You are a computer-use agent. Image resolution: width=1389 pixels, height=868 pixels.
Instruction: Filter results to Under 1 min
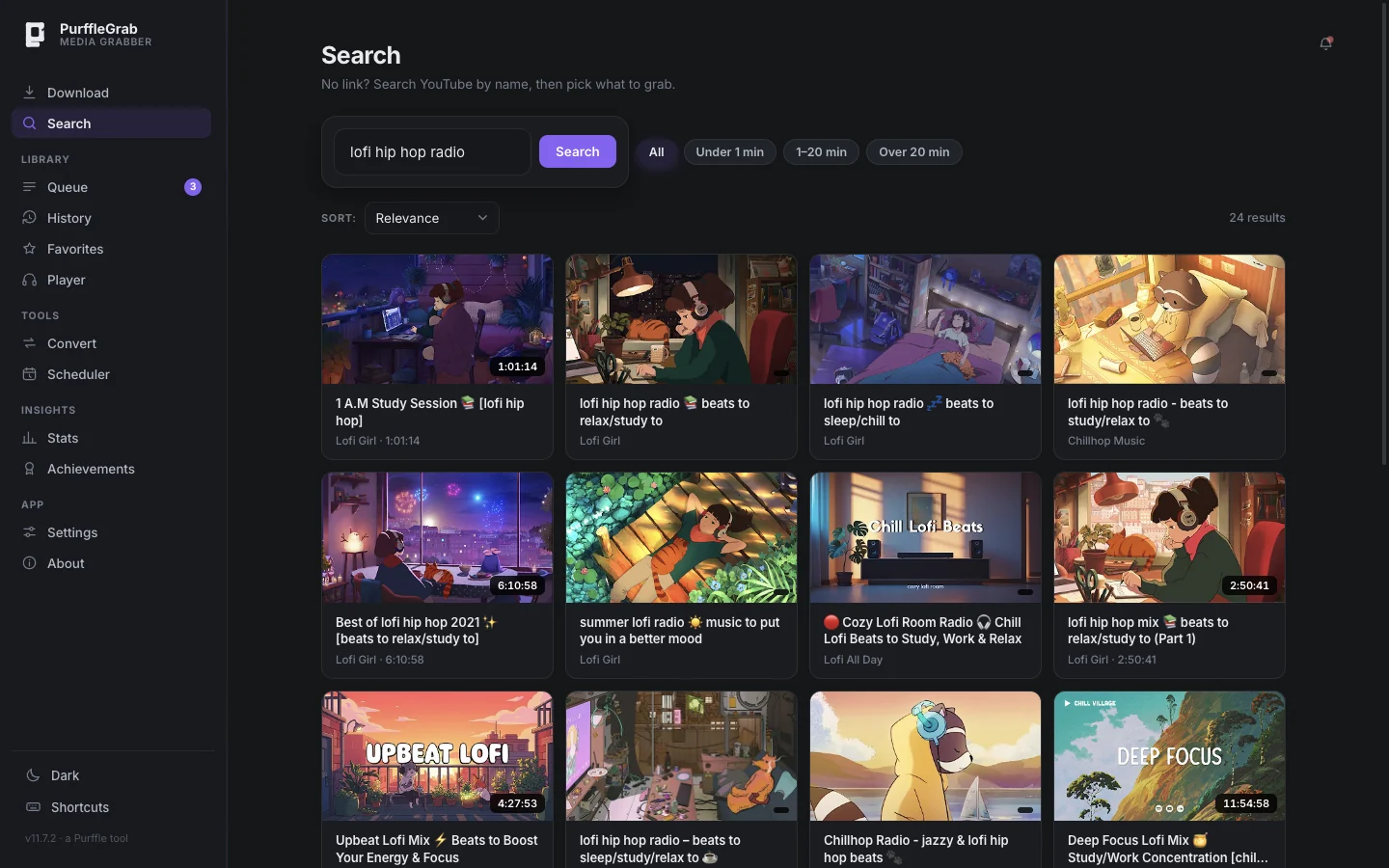(730, 151)
